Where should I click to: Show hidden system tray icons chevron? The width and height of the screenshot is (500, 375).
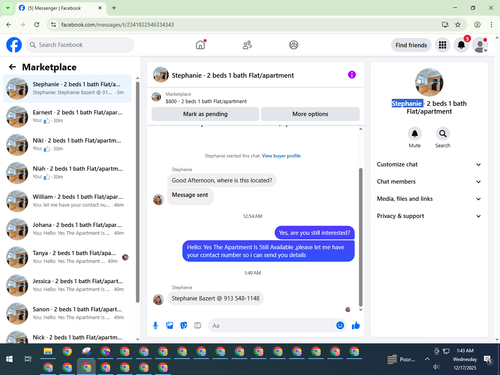coord(427,359)
